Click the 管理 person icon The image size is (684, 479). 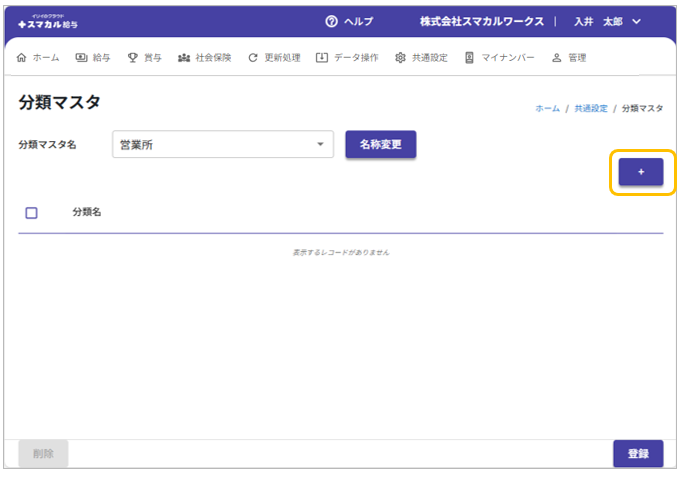[x=557, y=58]
